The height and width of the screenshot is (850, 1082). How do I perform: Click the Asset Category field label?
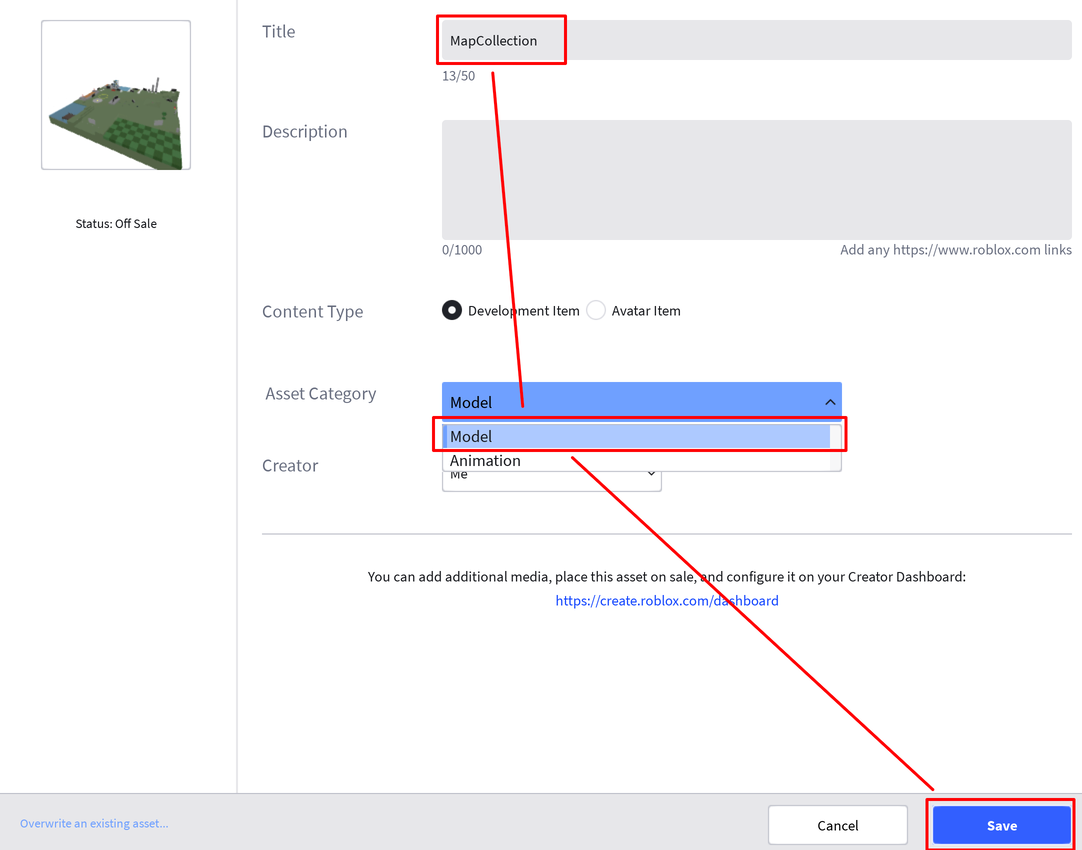320,394
